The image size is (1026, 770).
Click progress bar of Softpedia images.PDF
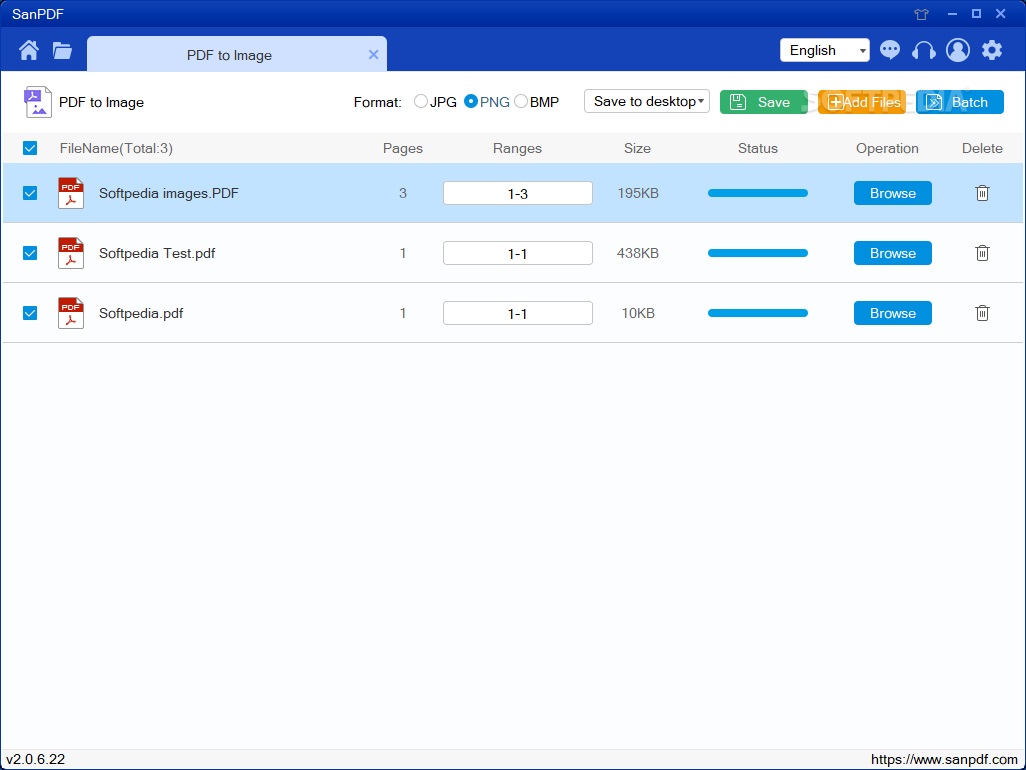tap(758, 193)
